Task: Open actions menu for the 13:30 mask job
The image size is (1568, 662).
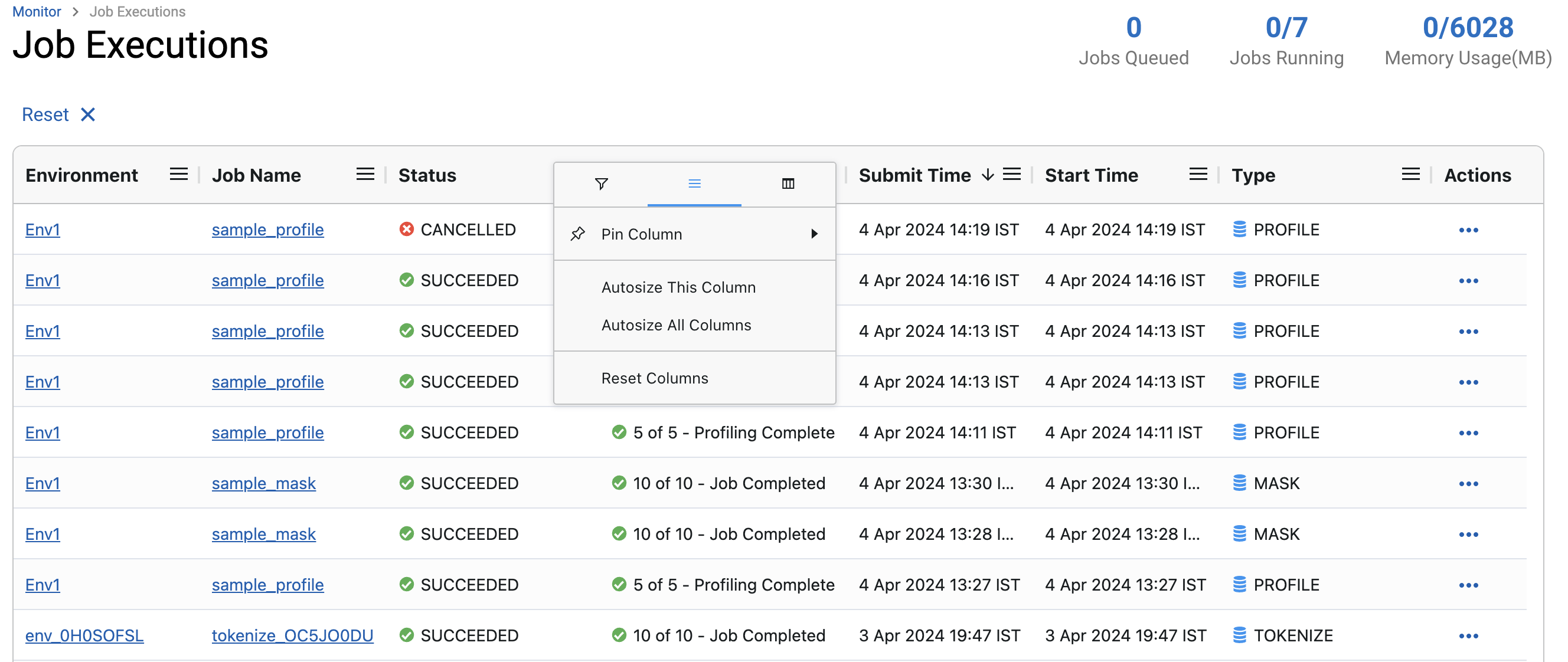Action: (x=1468, y=484)
